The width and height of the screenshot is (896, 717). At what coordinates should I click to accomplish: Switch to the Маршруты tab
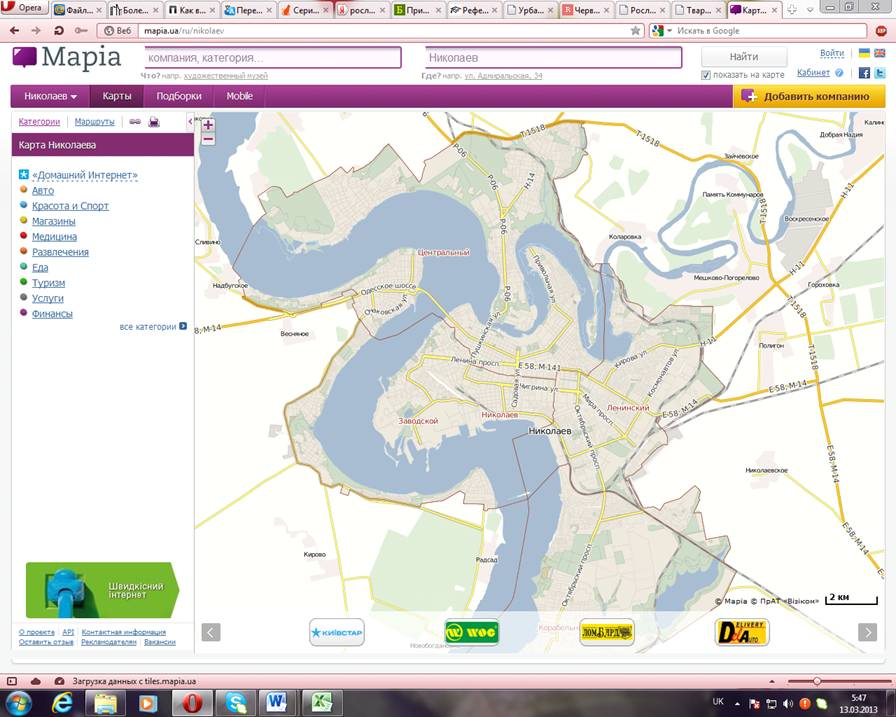(94, 122)
